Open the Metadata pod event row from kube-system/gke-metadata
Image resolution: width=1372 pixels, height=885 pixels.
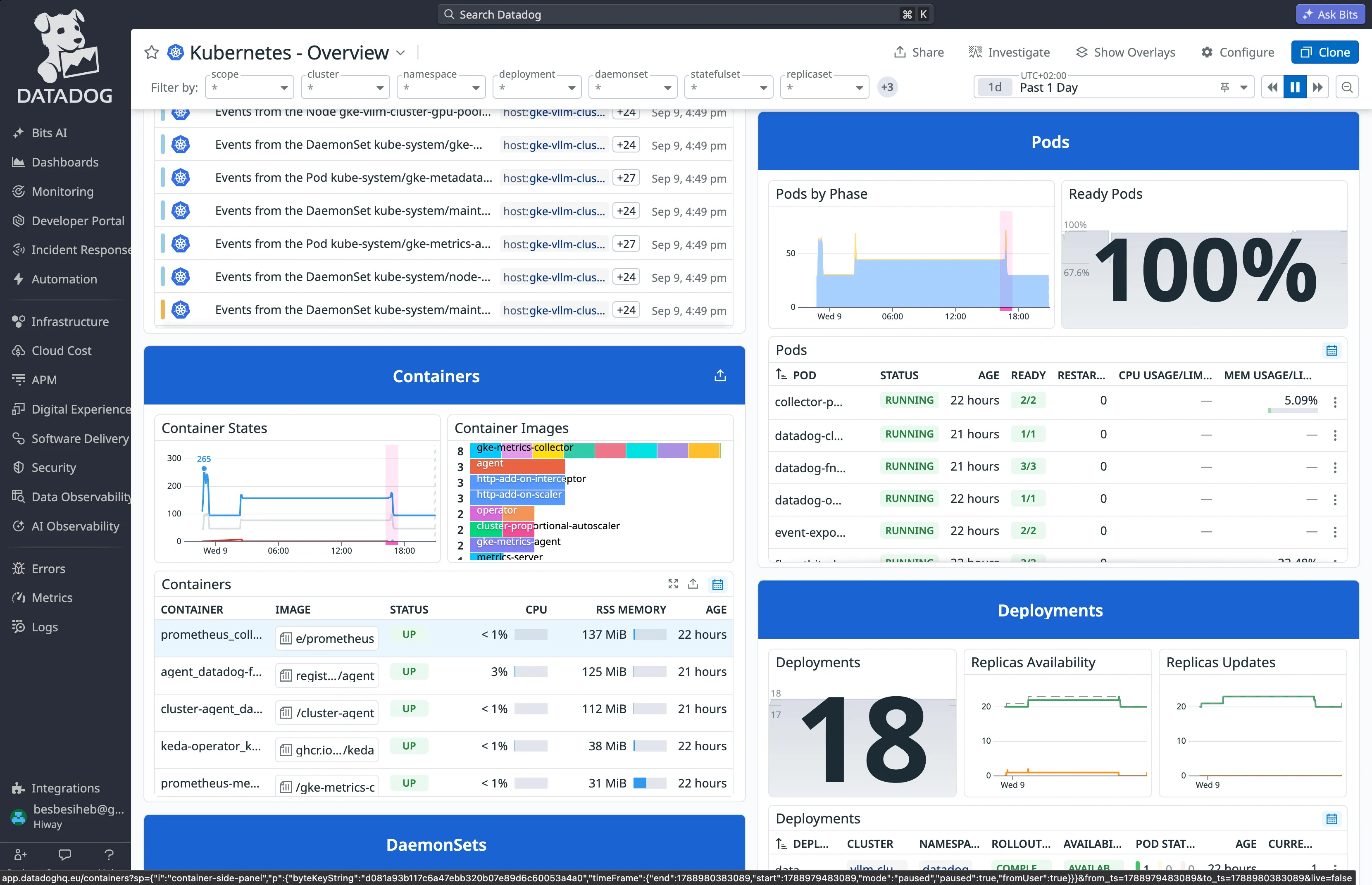tap(444, 178)
